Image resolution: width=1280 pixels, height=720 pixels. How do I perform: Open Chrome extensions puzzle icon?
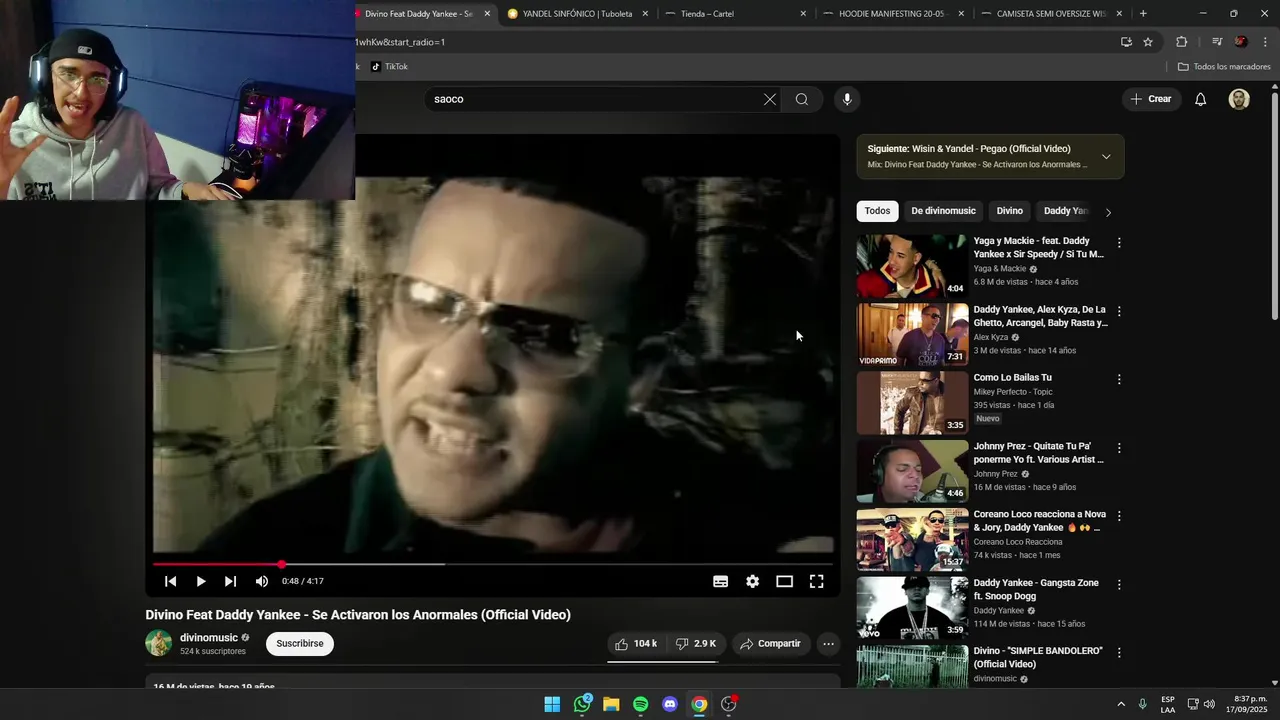point(1181,42)
